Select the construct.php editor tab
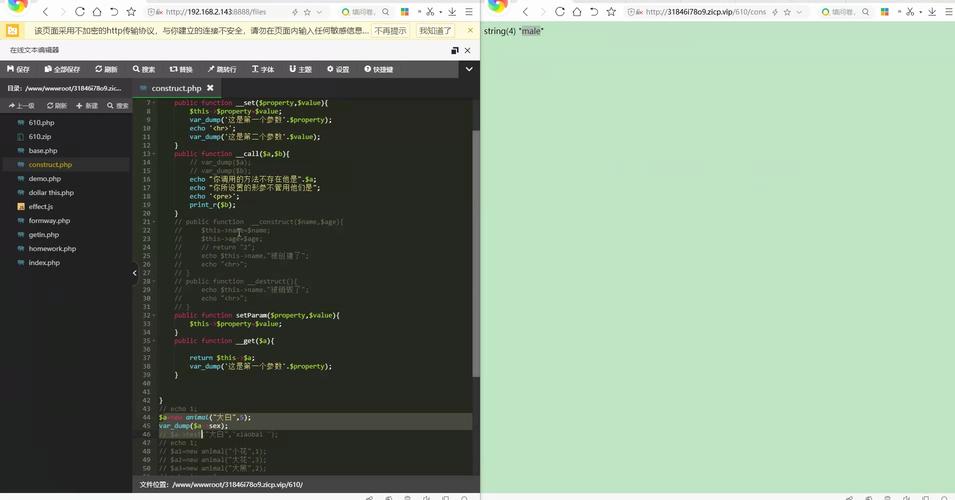The image size is (955, 500). coord(177,88)
